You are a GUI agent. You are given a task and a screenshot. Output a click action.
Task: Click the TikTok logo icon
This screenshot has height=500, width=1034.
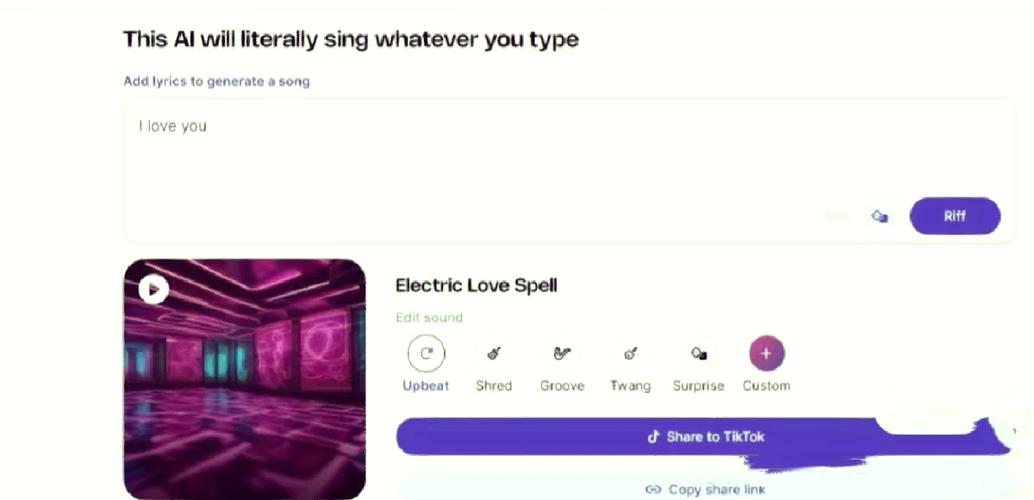pyautogui.click(x=654, y=437)
